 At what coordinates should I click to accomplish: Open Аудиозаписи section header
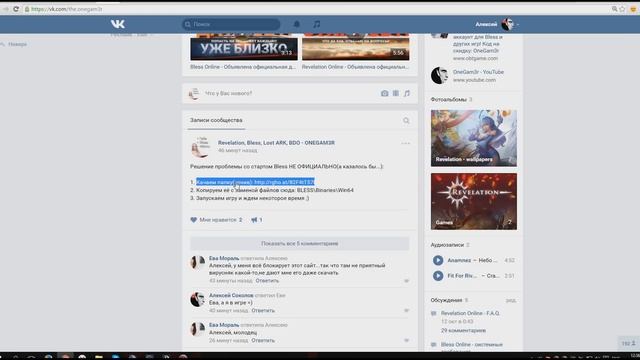coord(447,245)
